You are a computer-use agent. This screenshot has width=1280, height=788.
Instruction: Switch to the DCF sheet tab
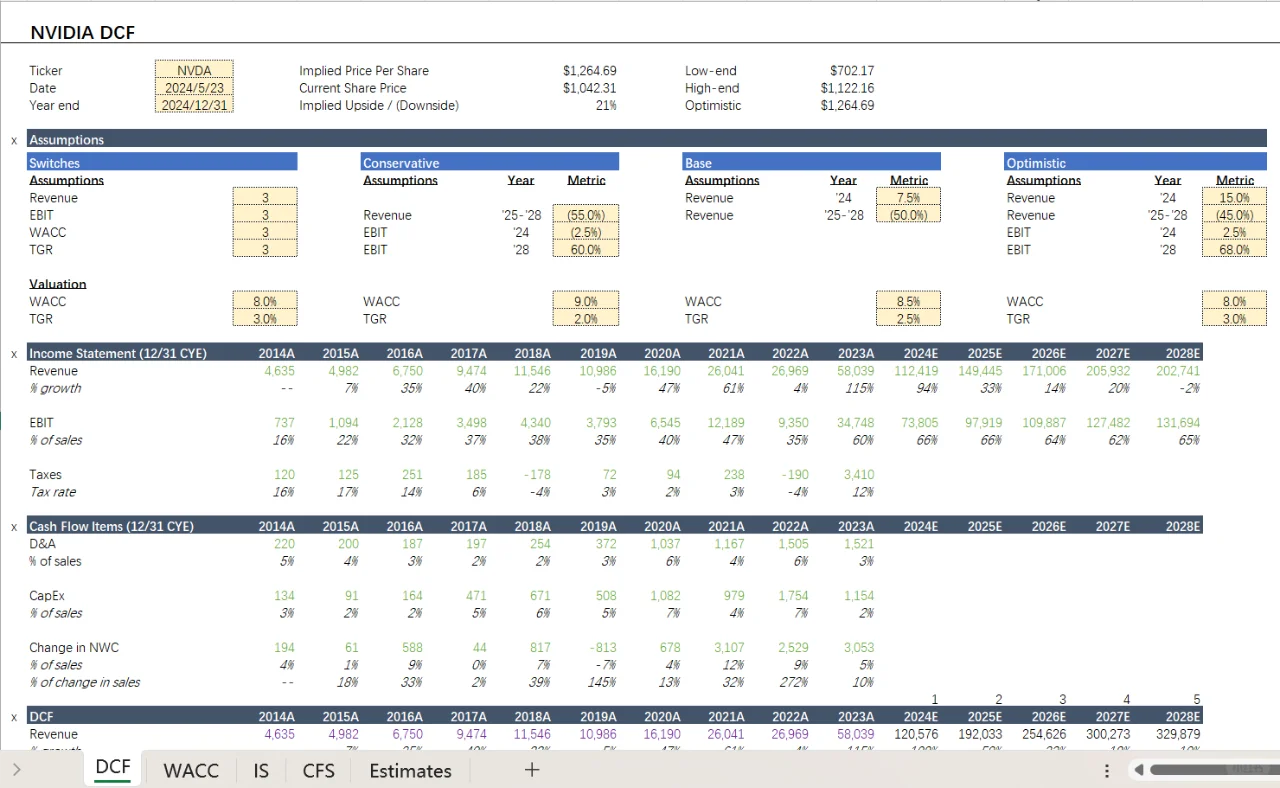[x=113, y=769]
